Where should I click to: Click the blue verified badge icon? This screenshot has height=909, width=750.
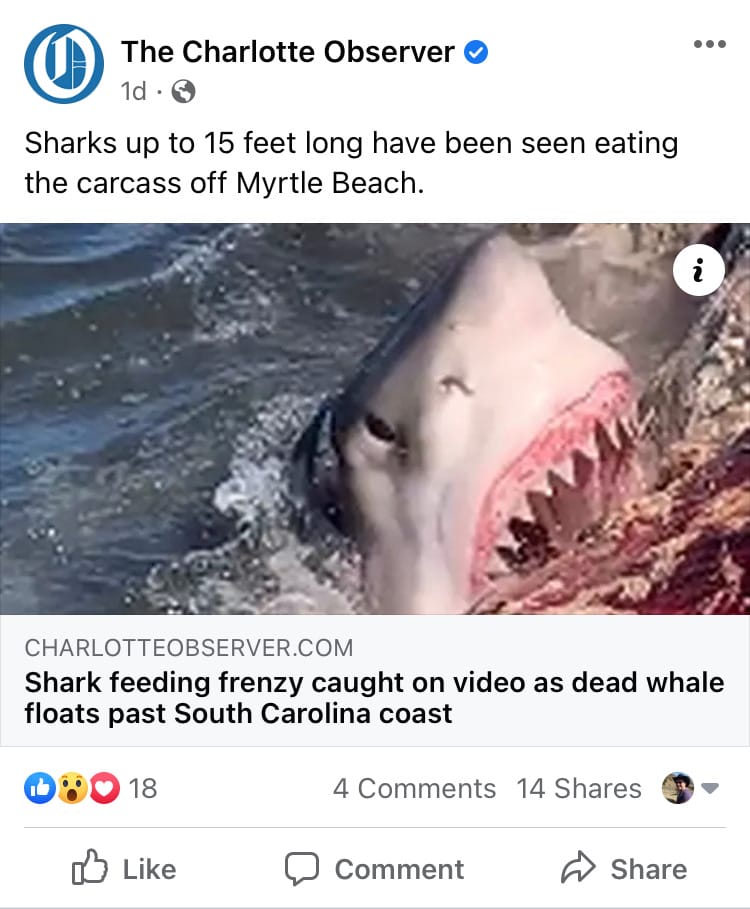point(476,53)
